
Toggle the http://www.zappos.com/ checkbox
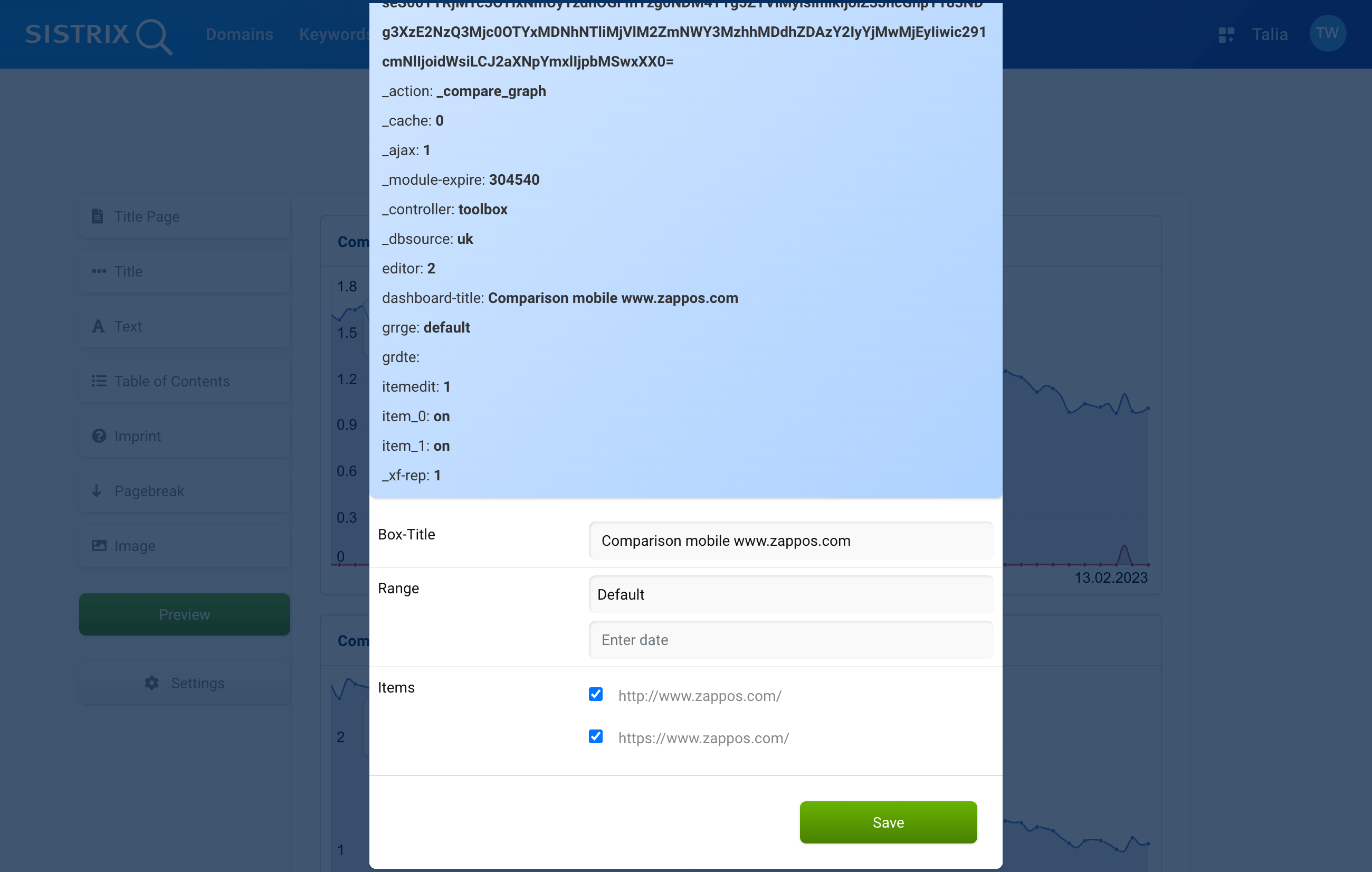pos(596,694)
